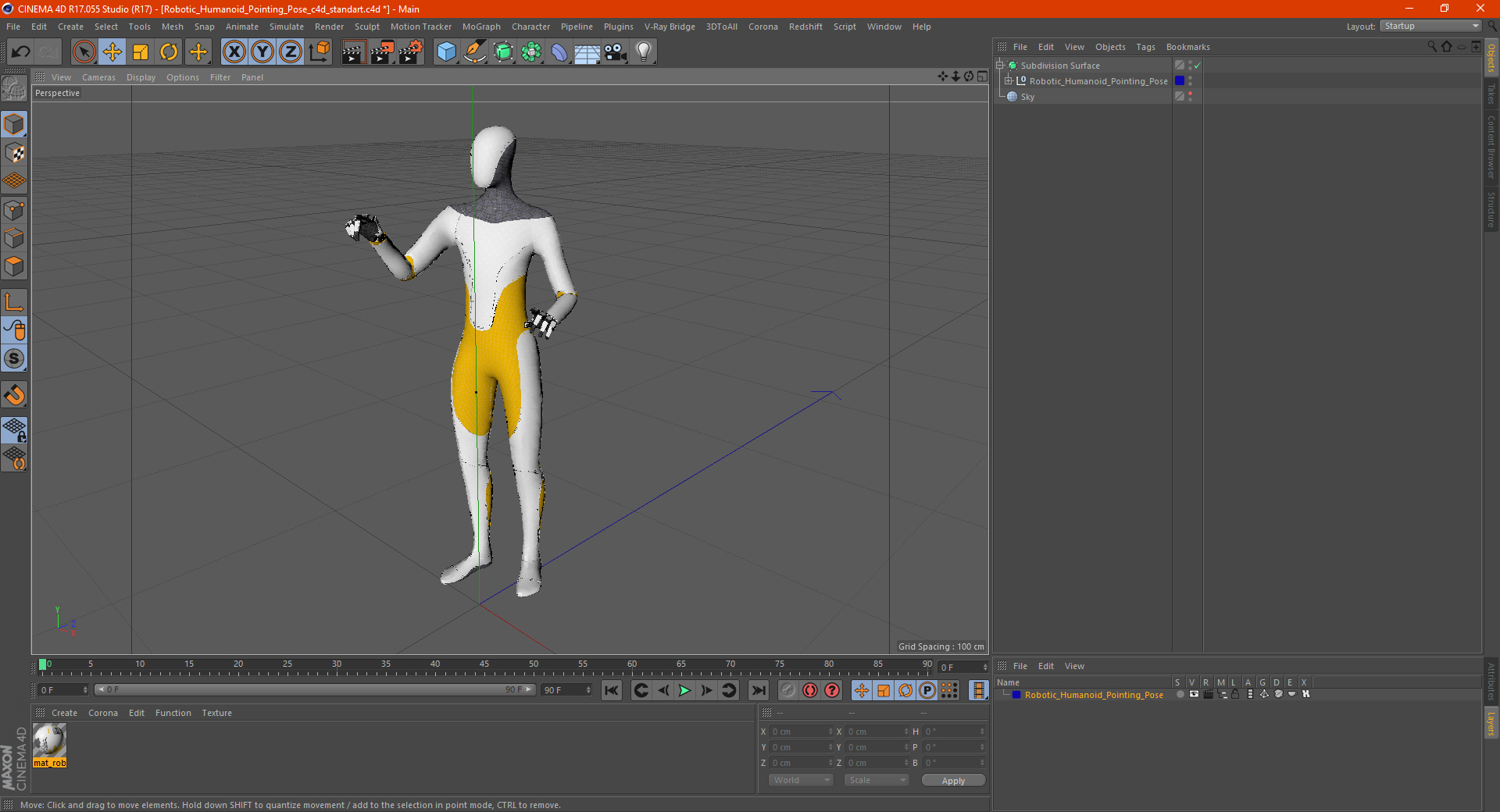Add a Camera object

(x=616, y=52)
